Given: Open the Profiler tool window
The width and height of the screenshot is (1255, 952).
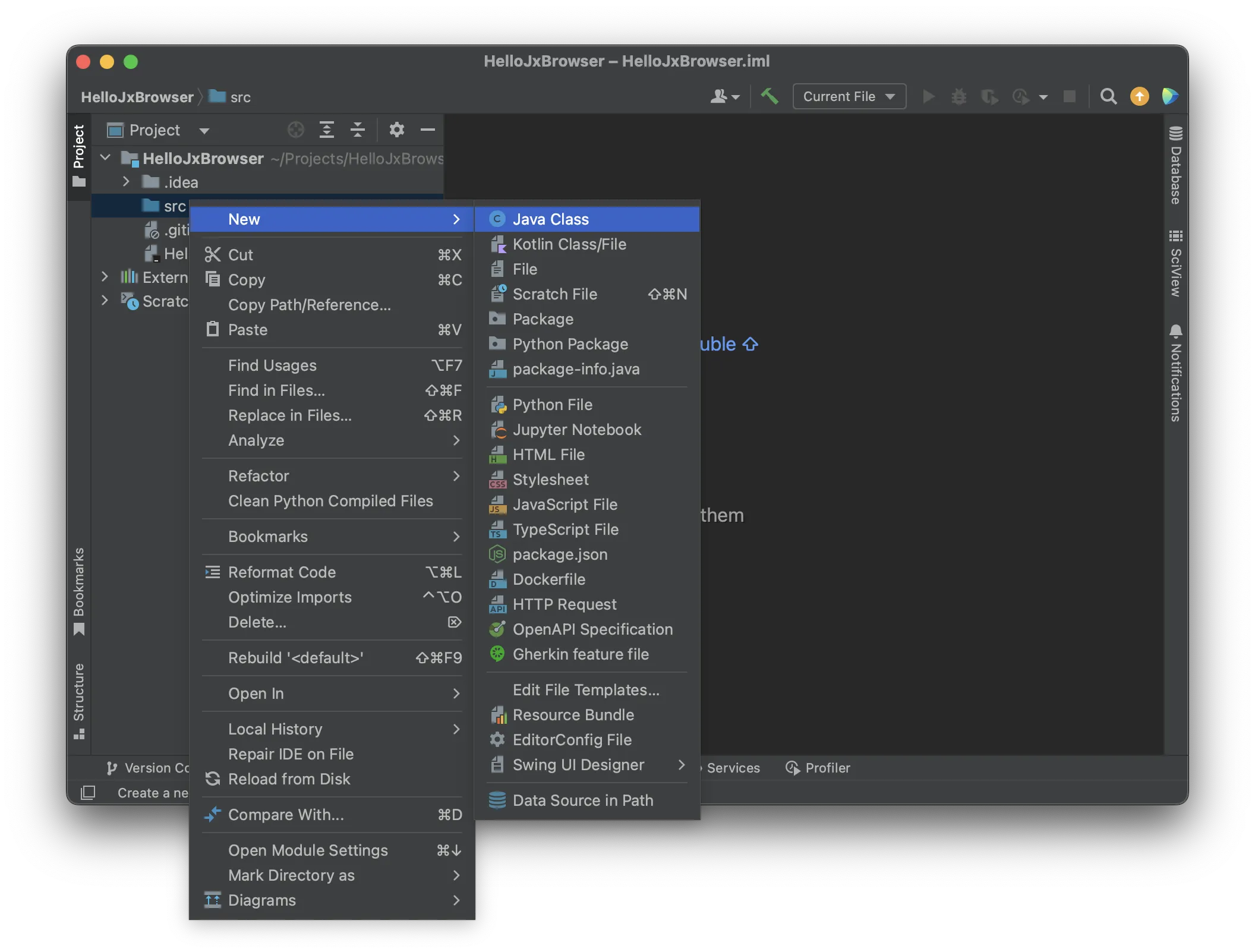Looking at the screenshot, I should 818,768.
